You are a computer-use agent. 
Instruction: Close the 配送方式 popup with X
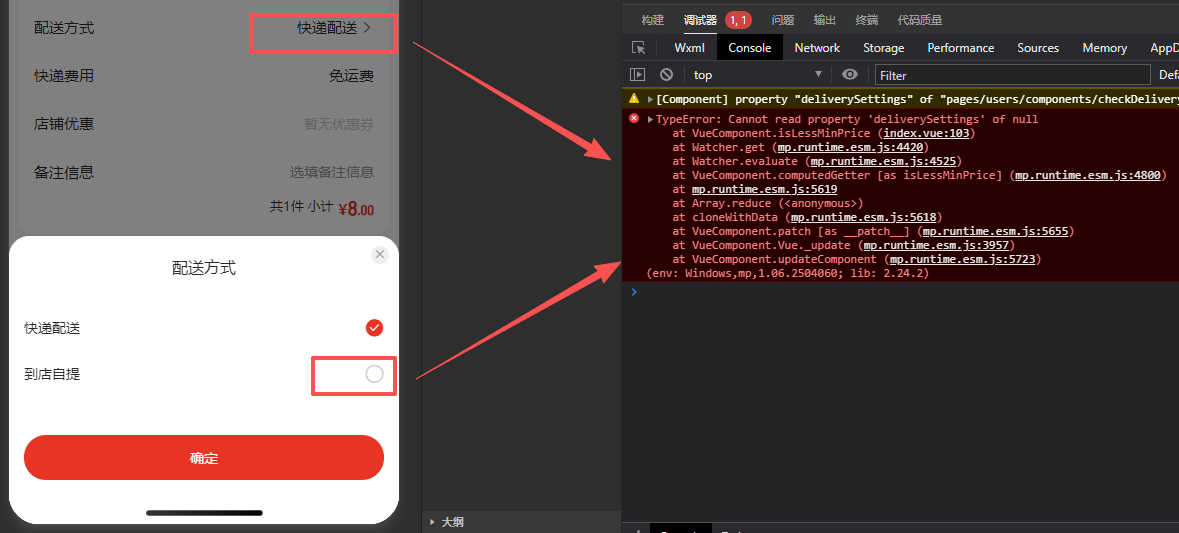pyautogui.click(x=379, y=255)
